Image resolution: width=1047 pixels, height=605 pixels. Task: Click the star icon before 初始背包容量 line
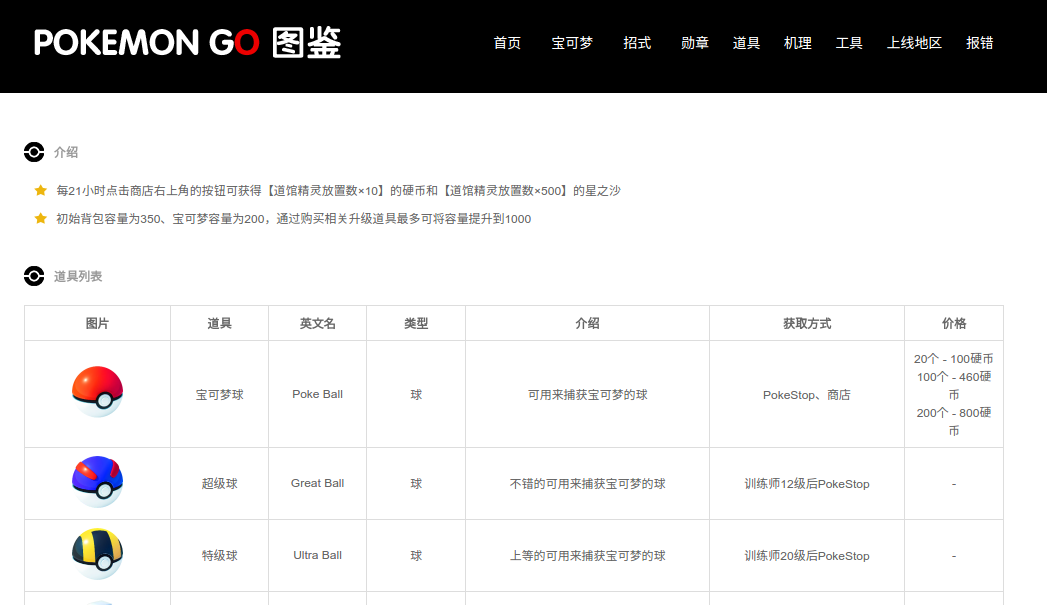pyautogui.click(x=41, y=218)
